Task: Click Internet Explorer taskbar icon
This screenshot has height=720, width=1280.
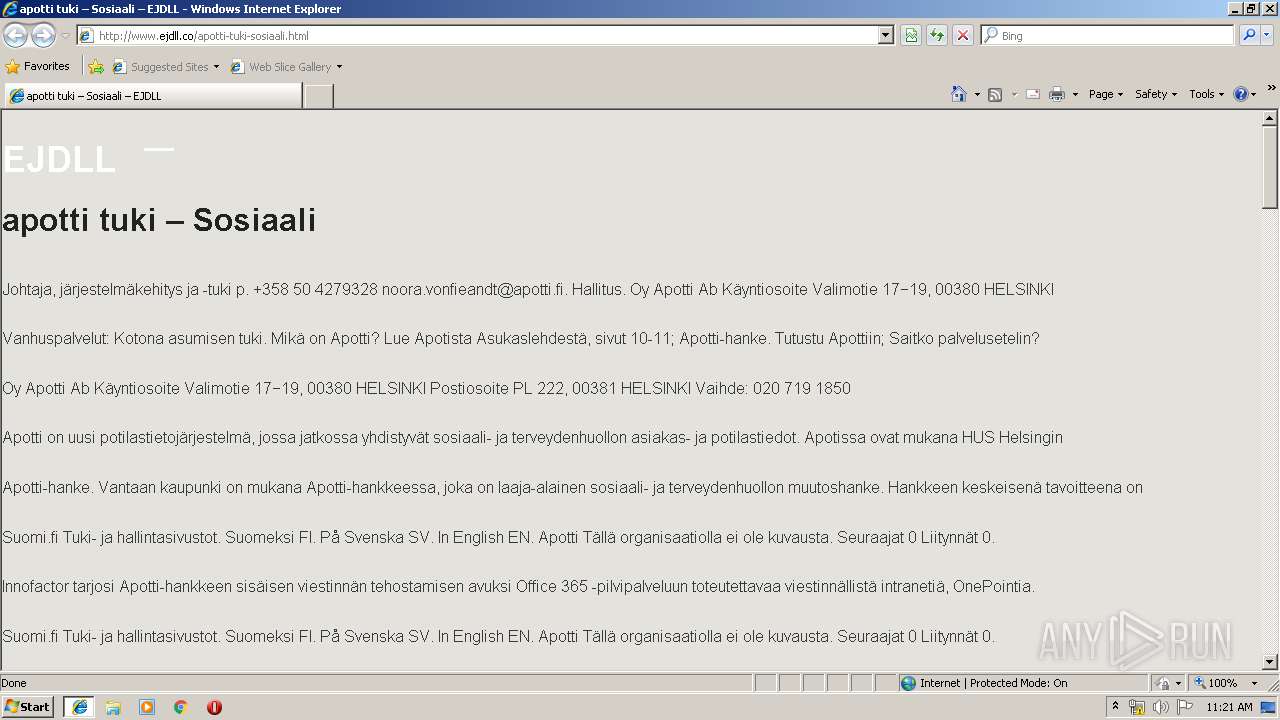Action: tap(79, 707)
